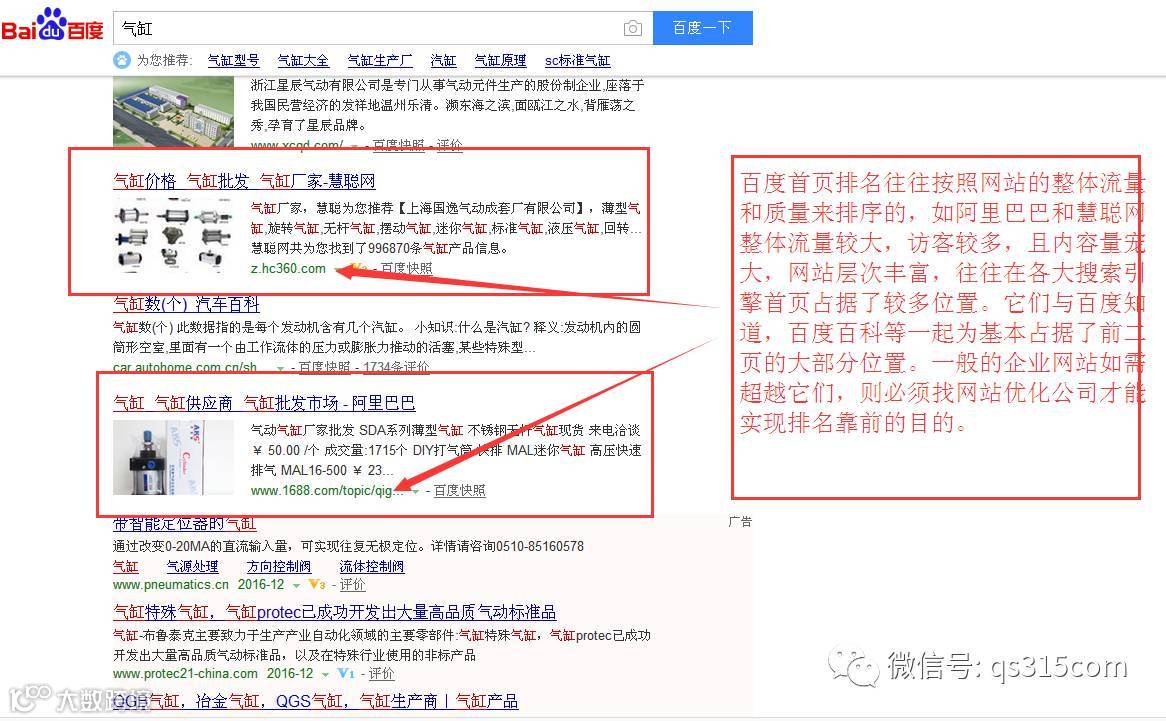This screenshot has width=1166, height=721.
Task: Click the 百度一下 search button
Action: coord(703,28)
